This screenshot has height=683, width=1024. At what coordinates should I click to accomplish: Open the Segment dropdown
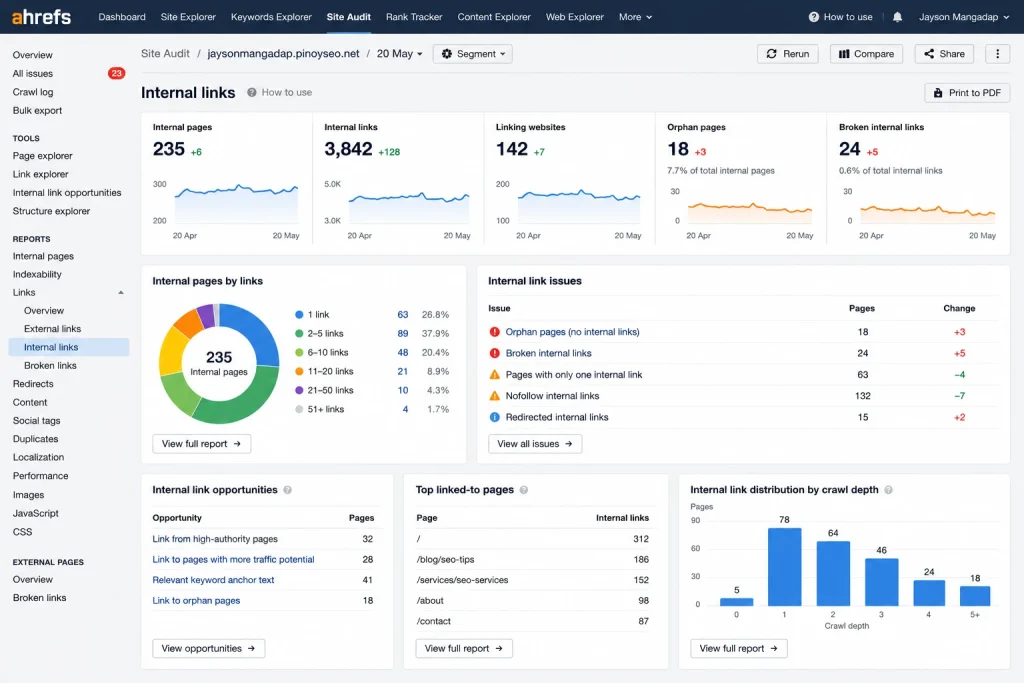472,54
